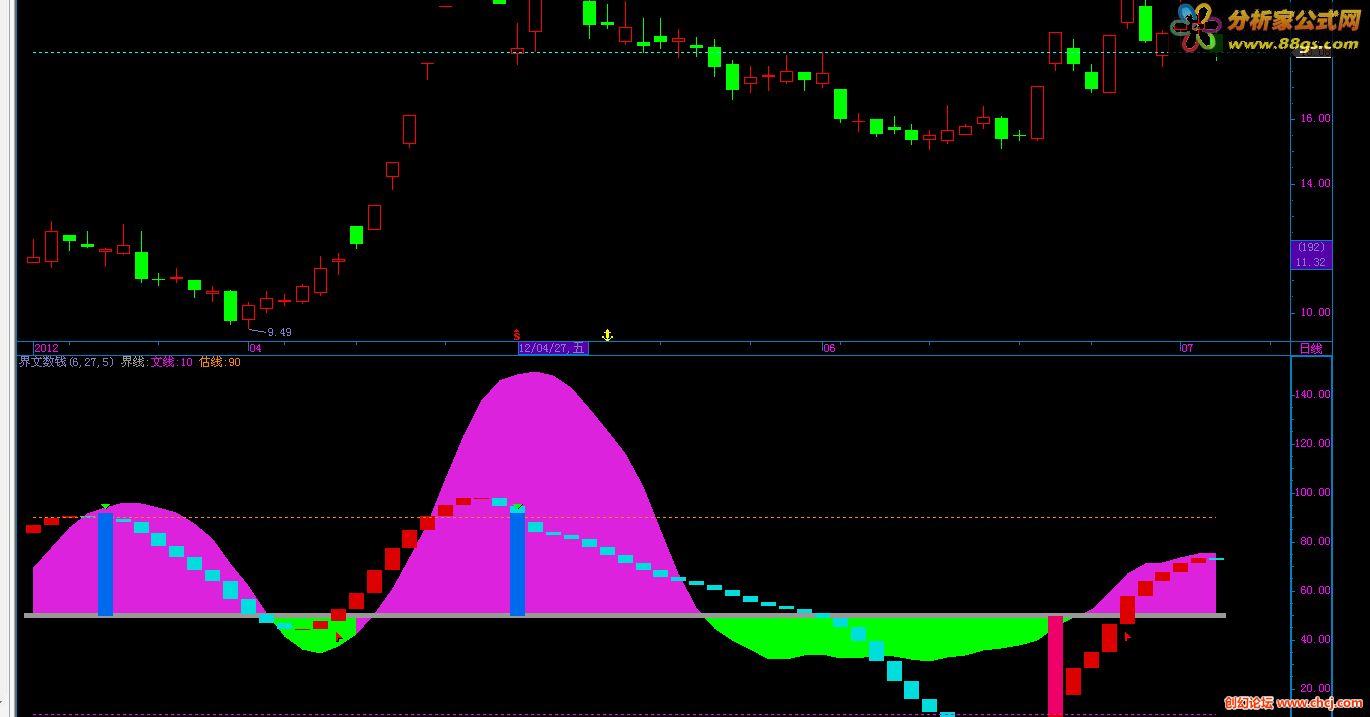The image size is (1370, 717).
Task: Click the 9.49 low price label
Action: coord(279,332)
